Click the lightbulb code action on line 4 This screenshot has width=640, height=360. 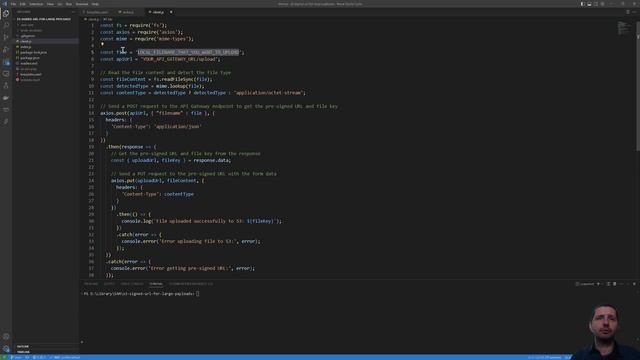pyautogui.click(x=102, y=44)
